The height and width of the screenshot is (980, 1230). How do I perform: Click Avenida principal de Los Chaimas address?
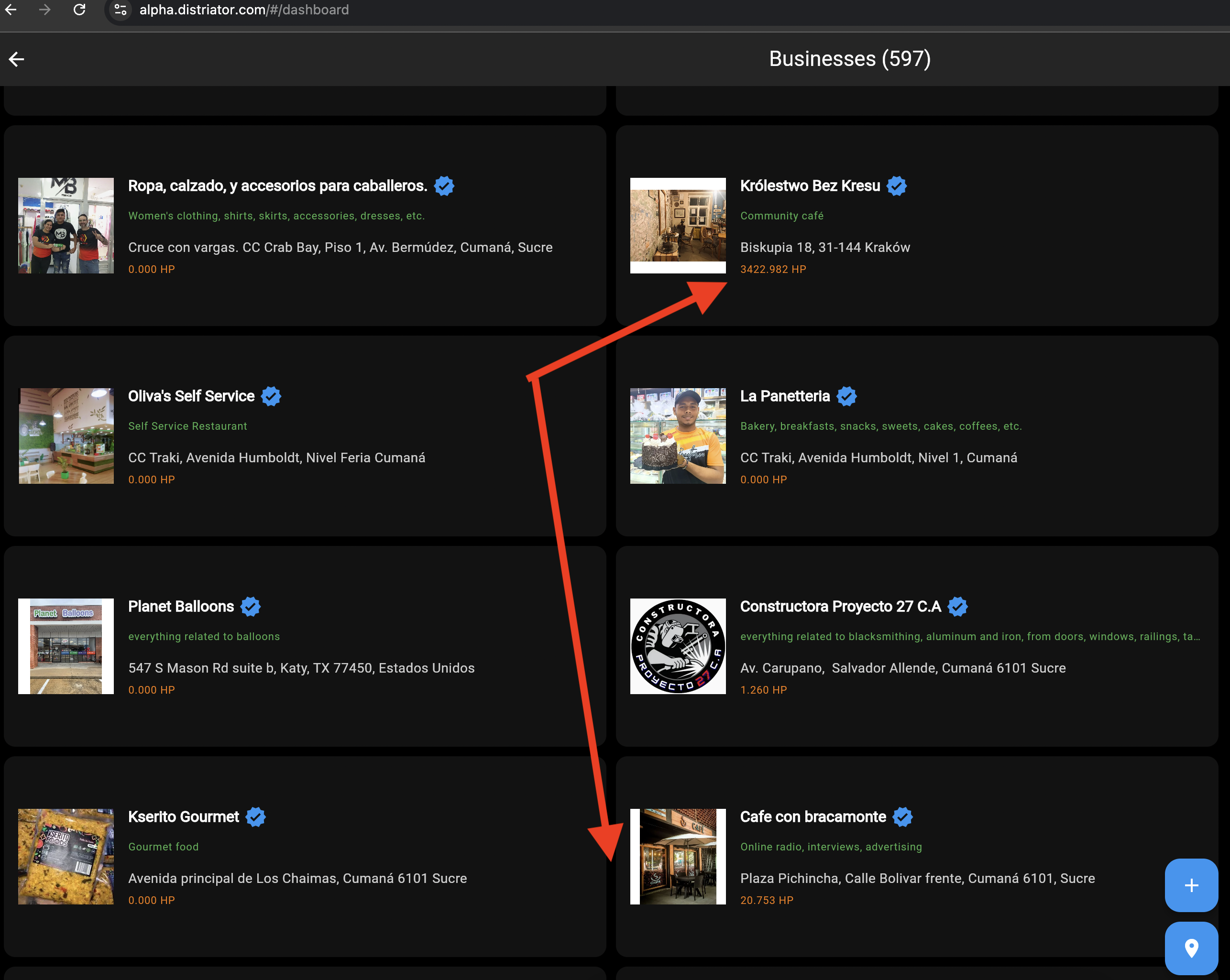[x=297, y=879]
